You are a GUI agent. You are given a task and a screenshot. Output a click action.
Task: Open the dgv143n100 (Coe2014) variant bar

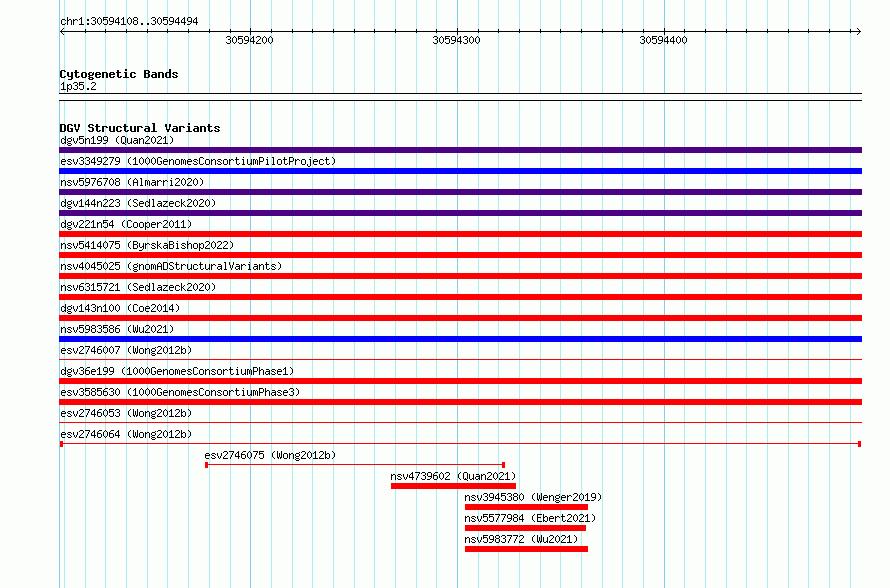[460, 318]
